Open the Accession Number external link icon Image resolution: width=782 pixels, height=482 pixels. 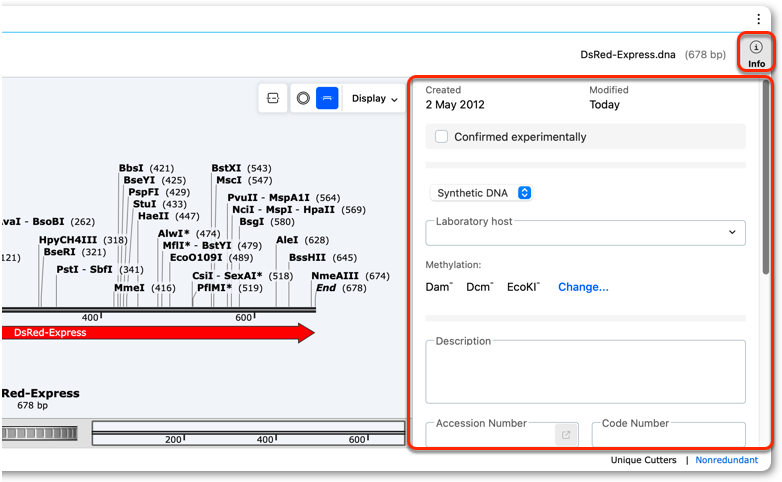[566, 435]
